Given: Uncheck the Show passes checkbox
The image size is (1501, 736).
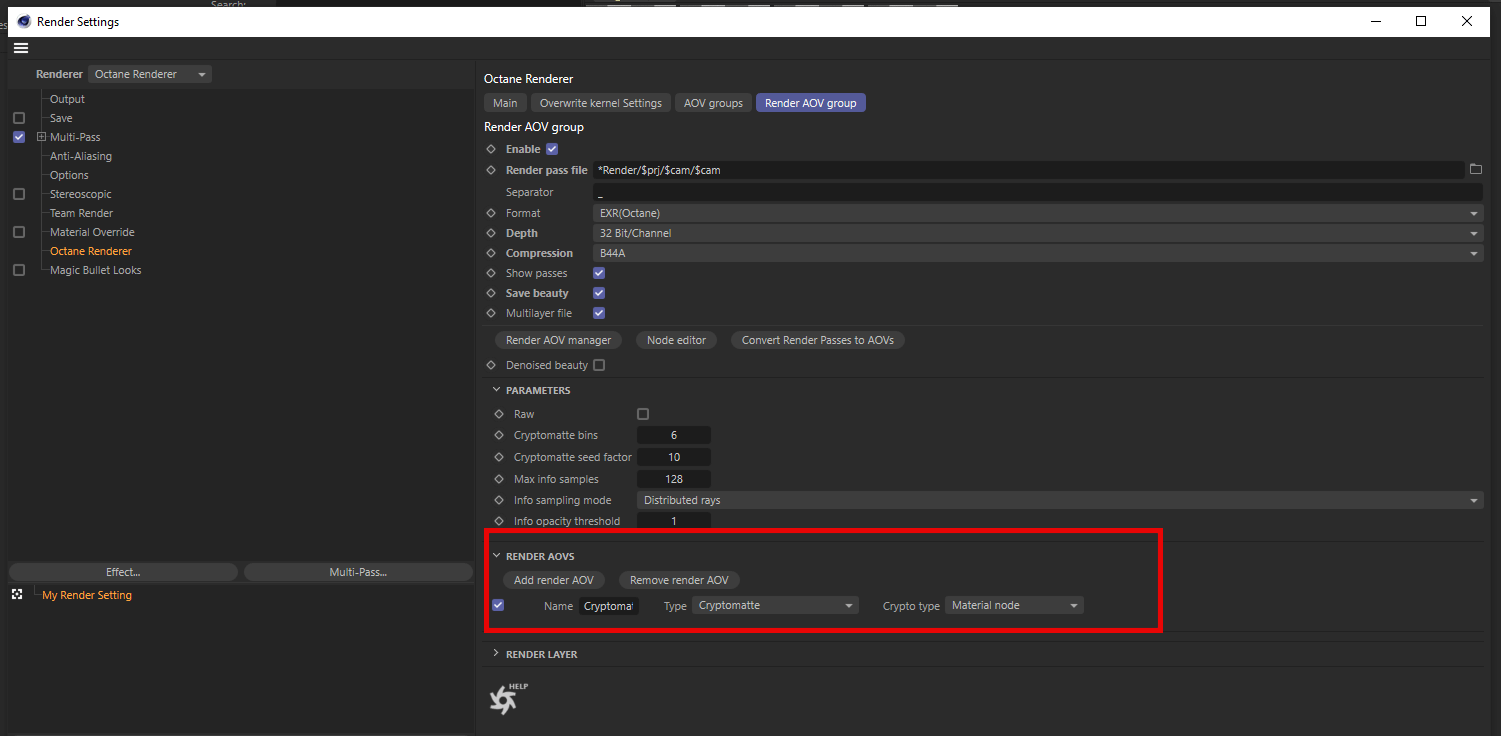Looking at the screenshot, I should 599,273.
